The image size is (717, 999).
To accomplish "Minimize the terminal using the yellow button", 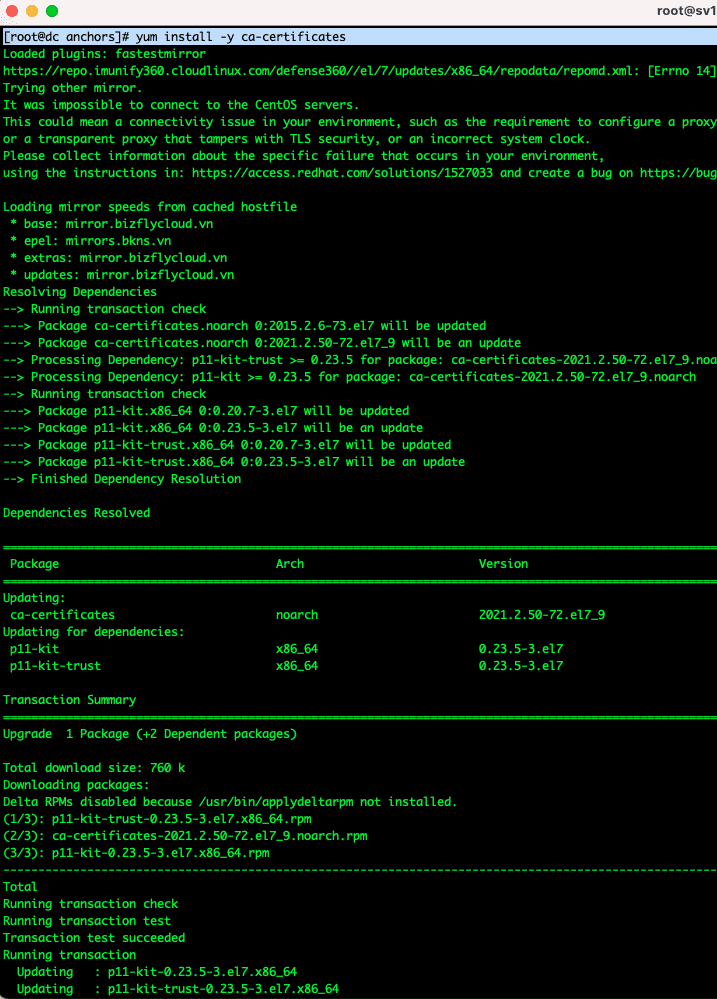I will point(32,11).
